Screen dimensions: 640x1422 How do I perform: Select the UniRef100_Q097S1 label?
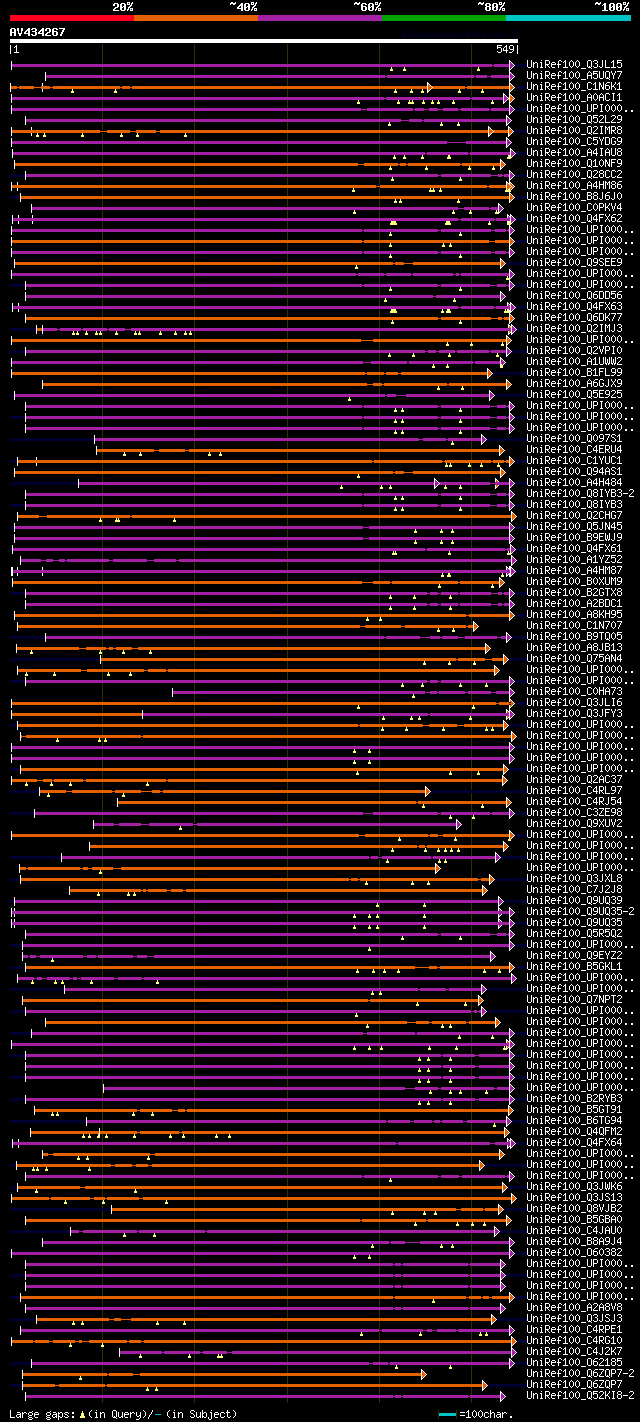574,438
